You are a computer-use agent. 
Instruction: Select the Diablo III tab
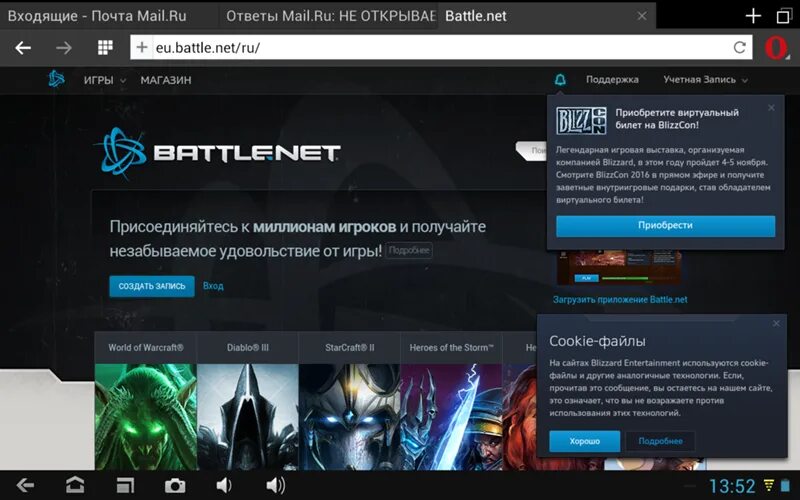click(247, 347)
